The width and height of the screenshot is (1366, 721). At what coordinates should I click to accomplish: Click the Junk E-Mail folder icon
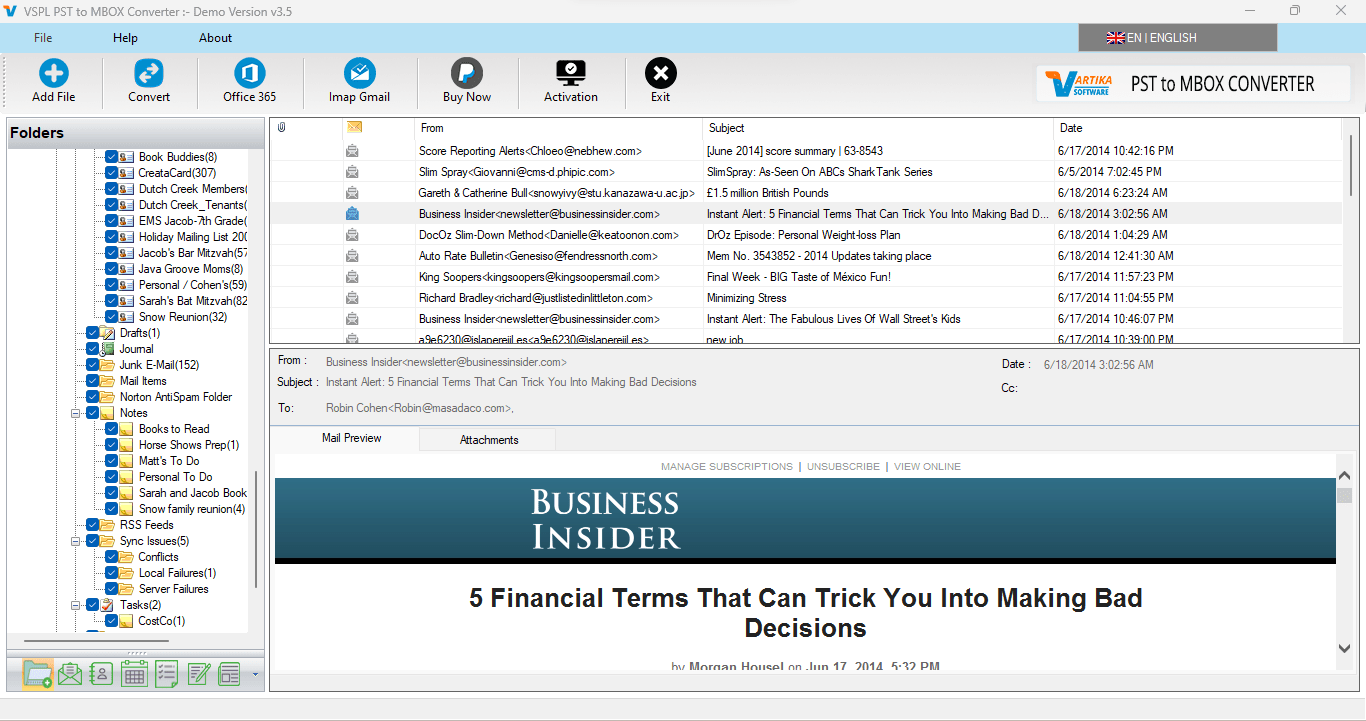(x=108, y=365)
